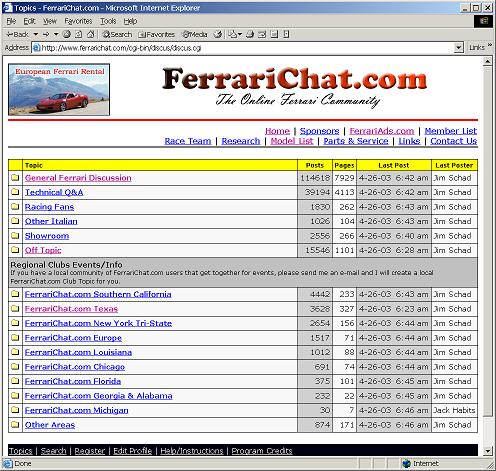
Task: Go back with the Back toolbar button
Action: pyautogui.click(x=18, y=34)
